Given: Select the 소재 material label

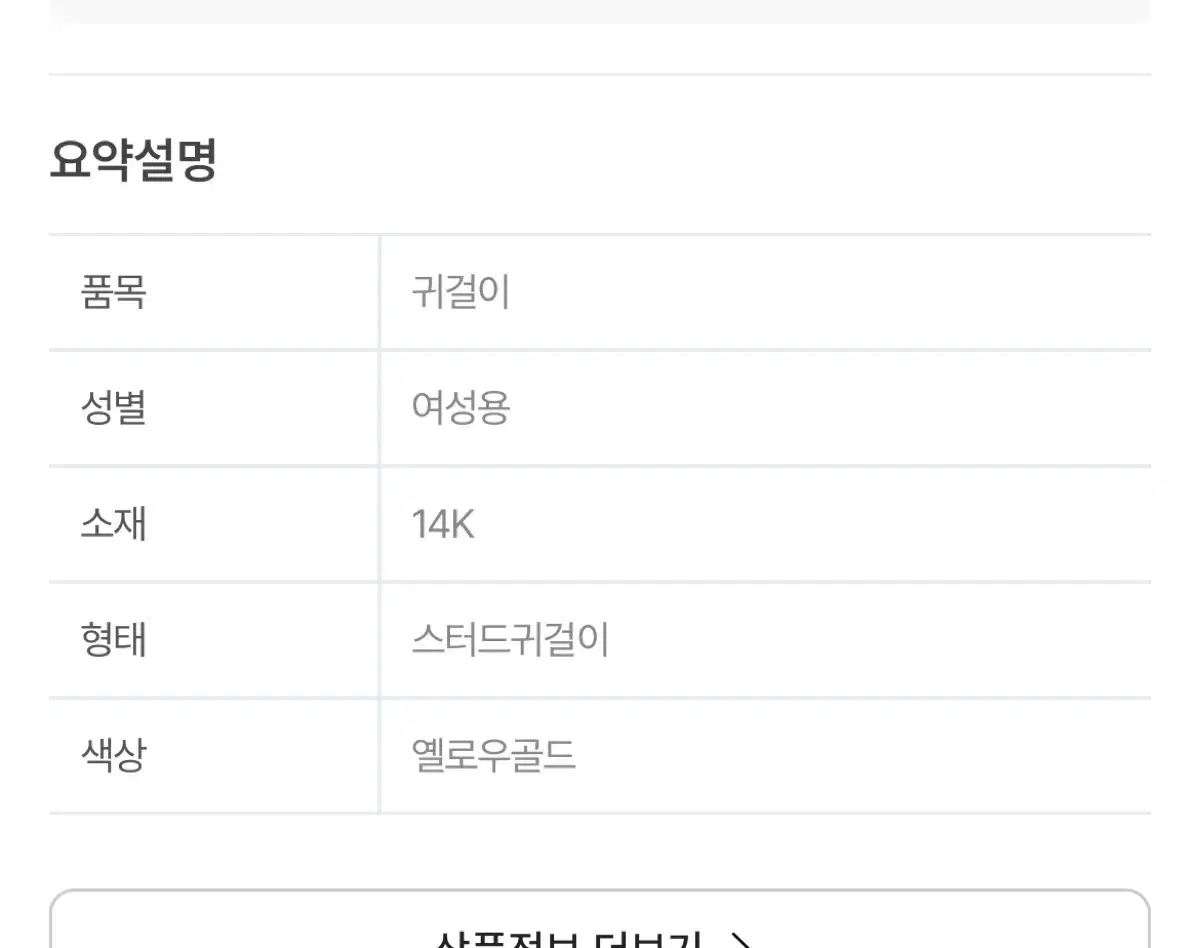Looking at the screenshot, I should point(113,523).
